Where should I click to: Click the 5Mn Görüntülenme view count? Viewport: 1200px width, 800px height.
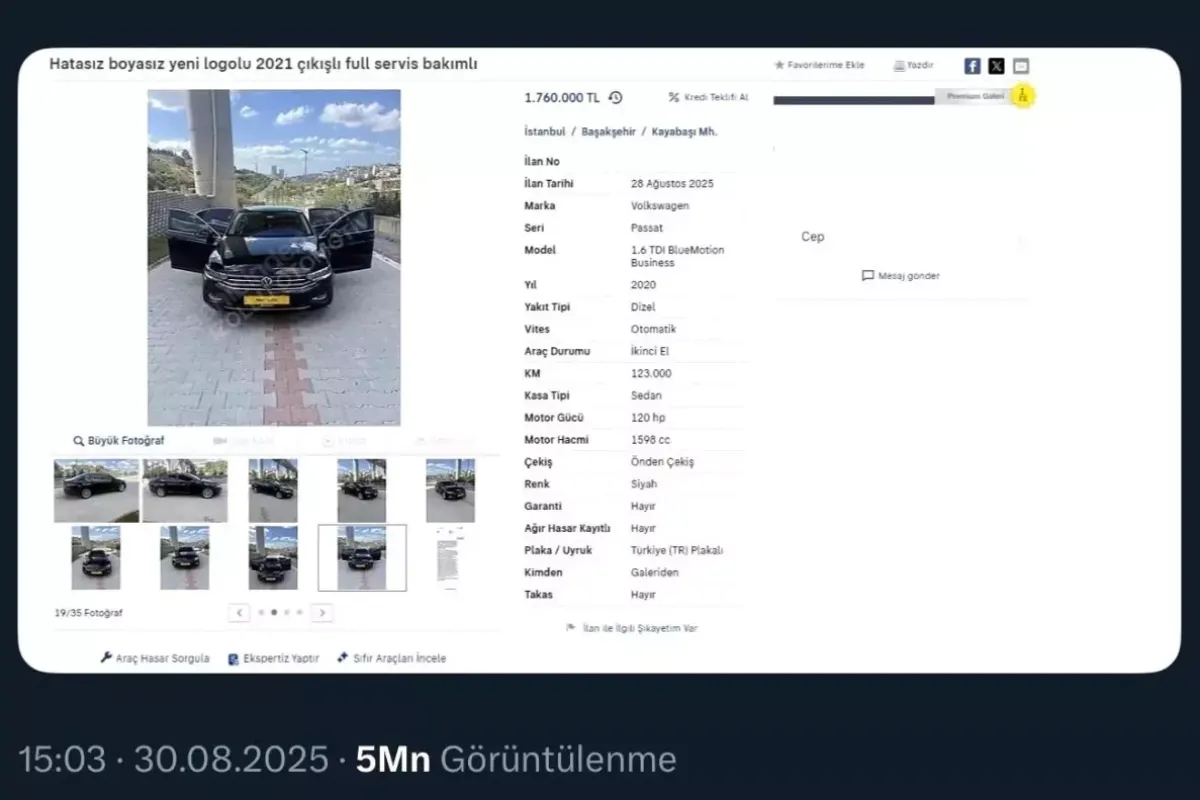pyautogui.click(x=517, y=760)
